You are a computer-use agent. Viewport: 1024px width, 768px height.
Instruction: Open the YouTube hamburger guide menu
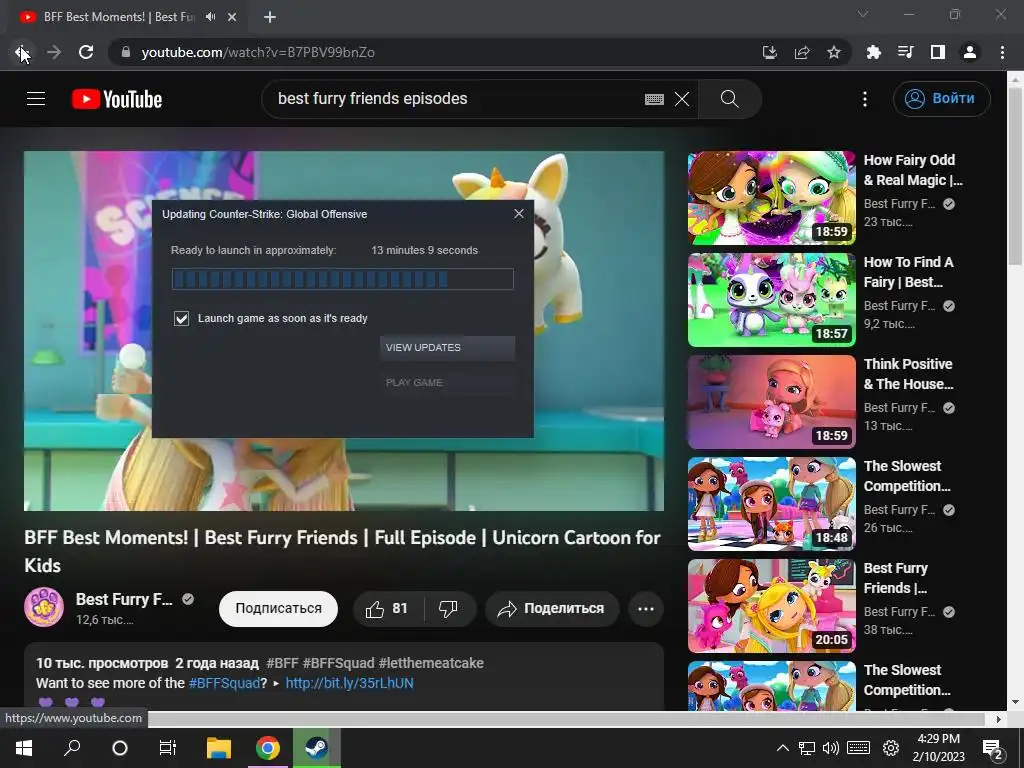click(x=36, y=99)
